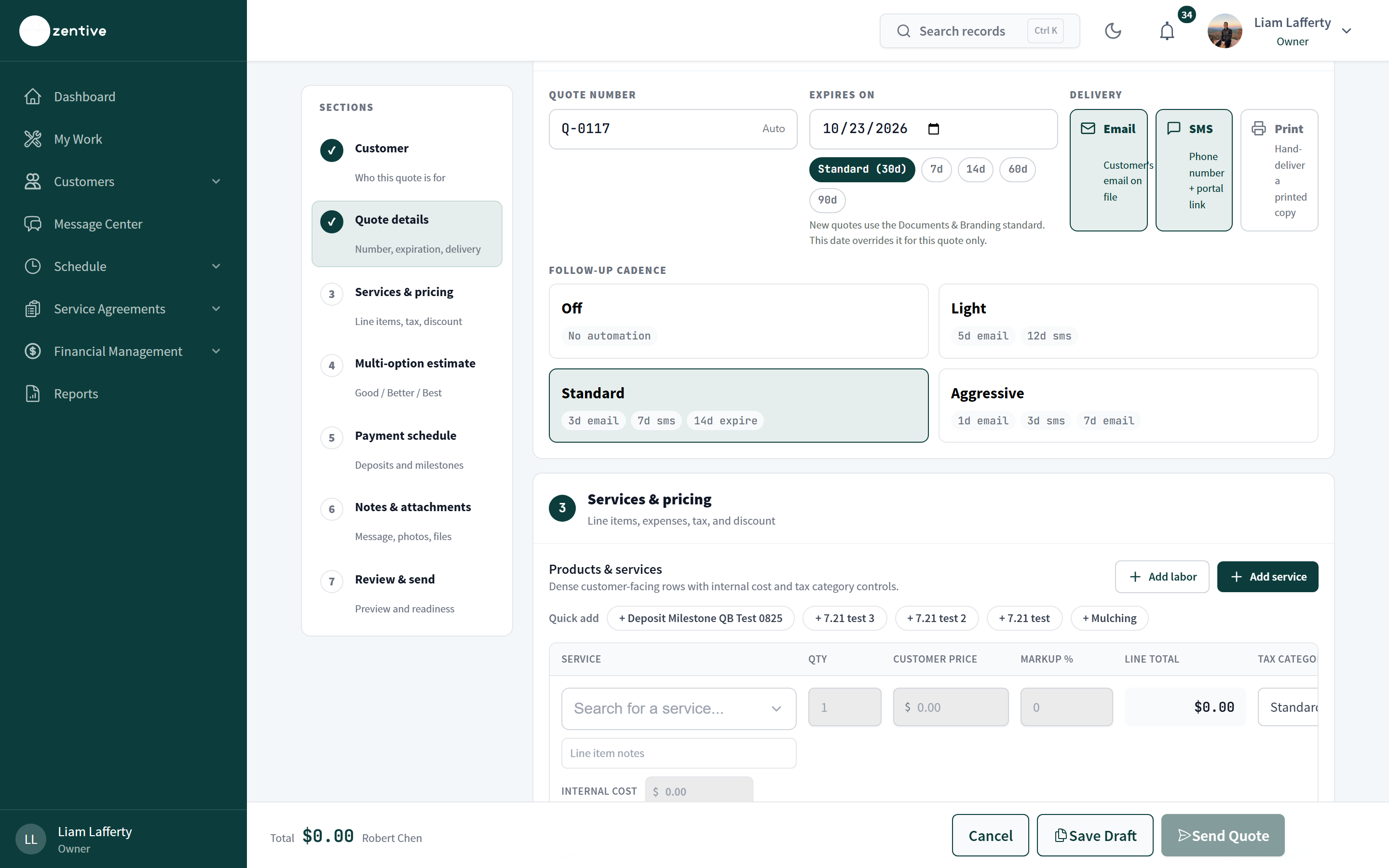This screenshot has width=1389, height=868.
Task: Click Financial Management dollar icon
Action: 33,352
